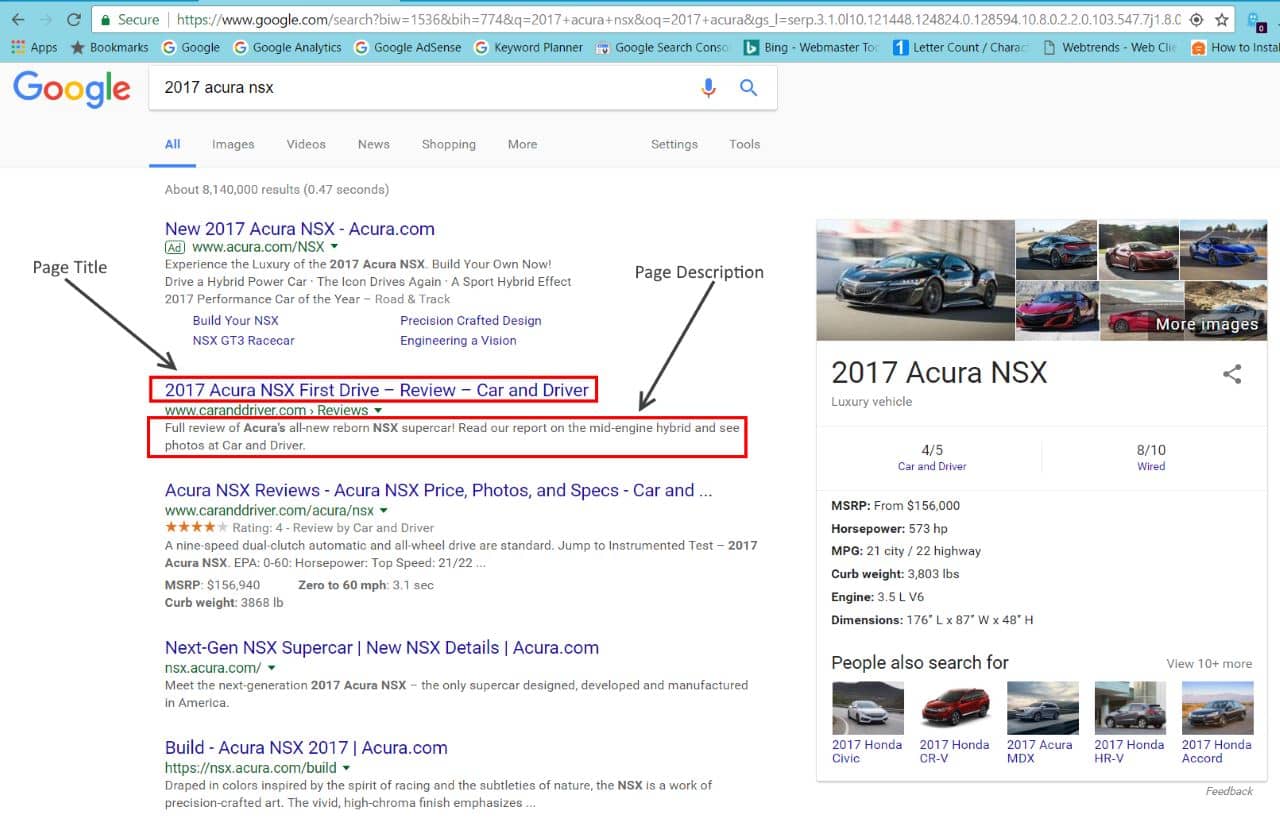Open the Apps shortcut in bookmarks bar
The height and width of the screenshot is (819, 1280).
(34, 47)
